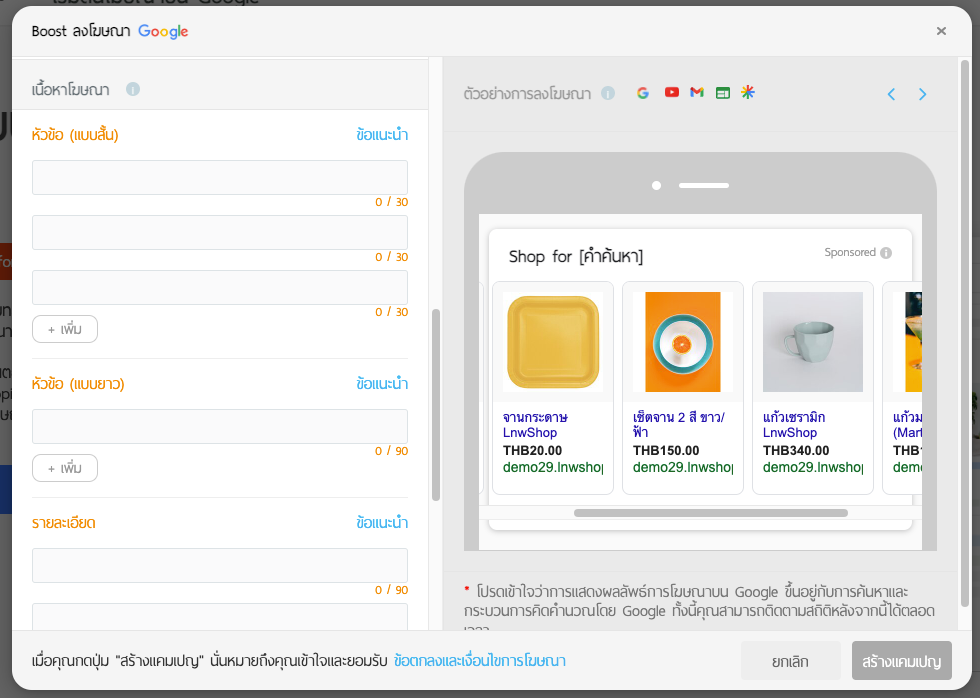Screen dimensions: 980x698
Task: Go to the previous ad preview
Action: click(x=891, y=95)
